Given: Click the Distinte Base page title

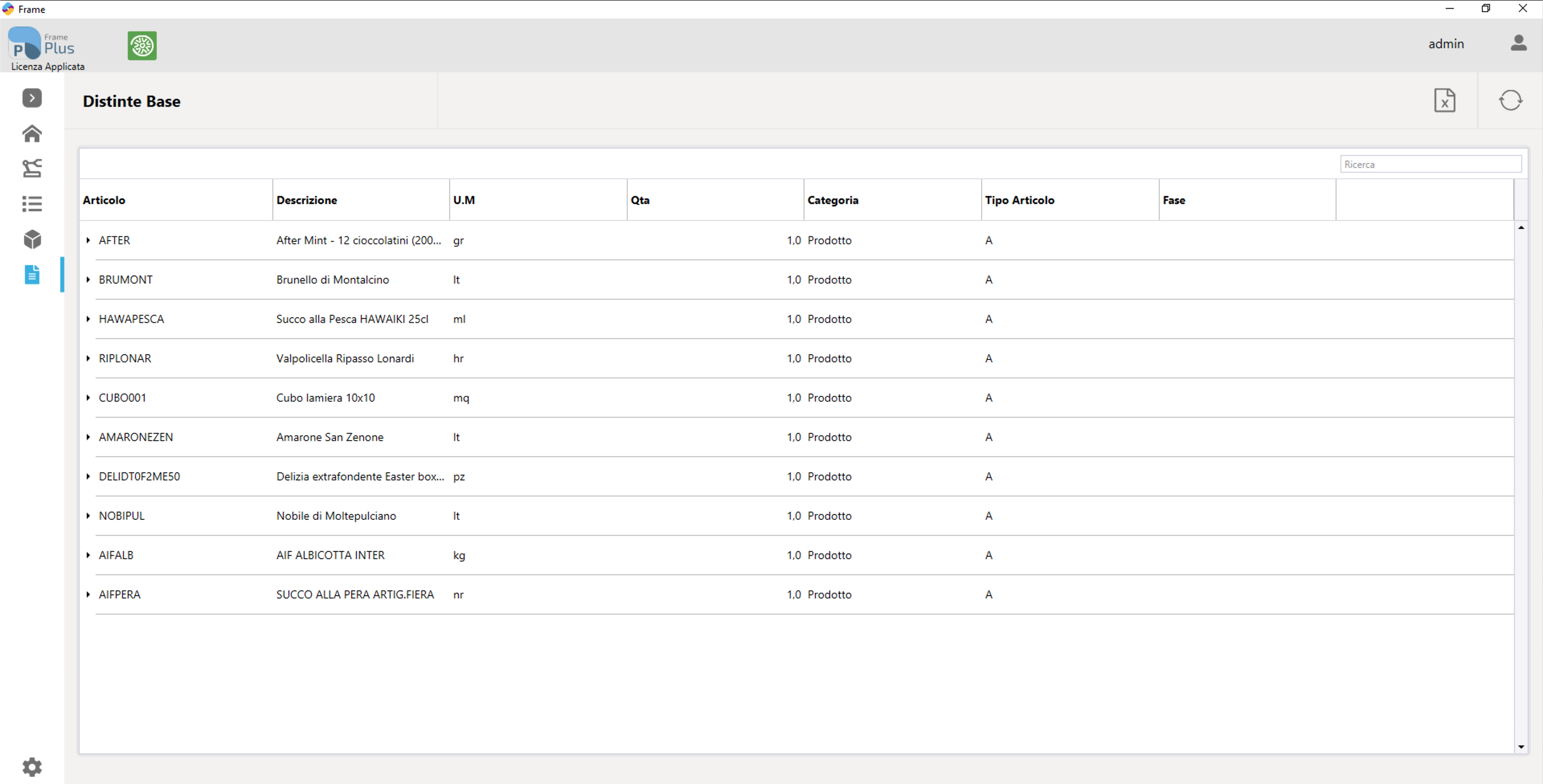Looking at the screenshot, I should point(131,101).
